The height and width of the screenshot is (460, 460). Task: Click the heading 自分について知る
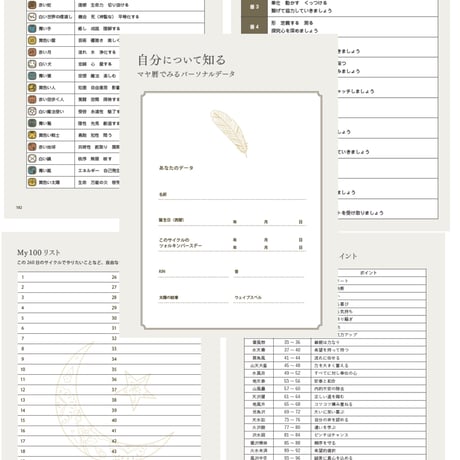click(182, 60)
